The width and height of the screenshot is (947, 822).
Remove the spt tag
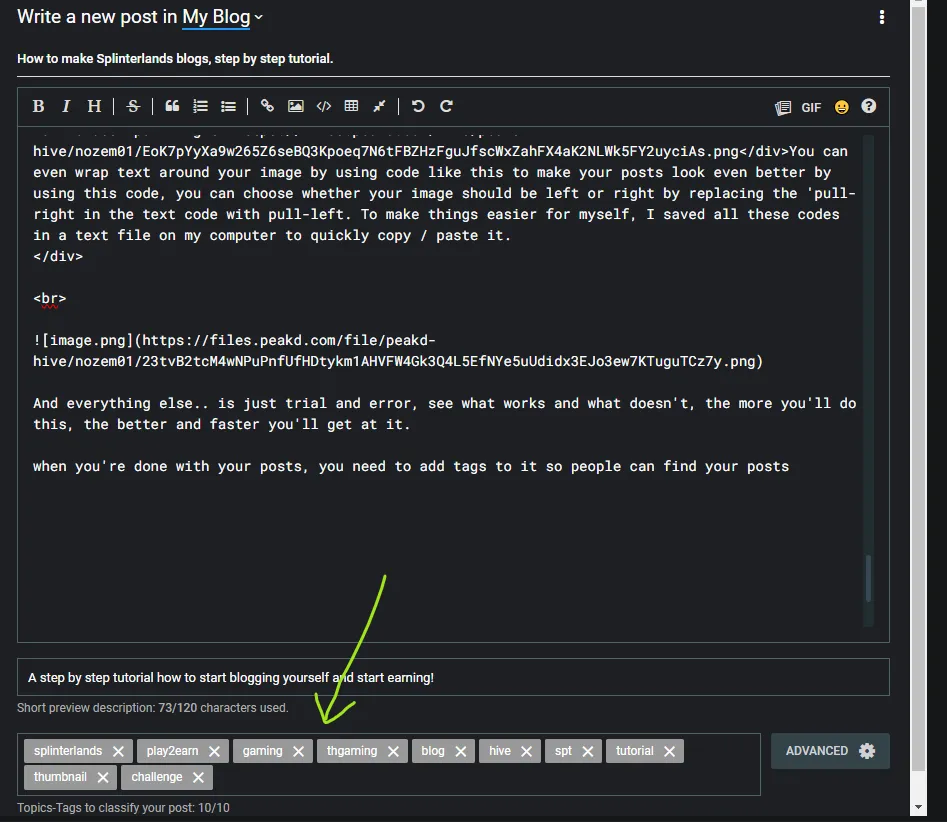(588, 751)
